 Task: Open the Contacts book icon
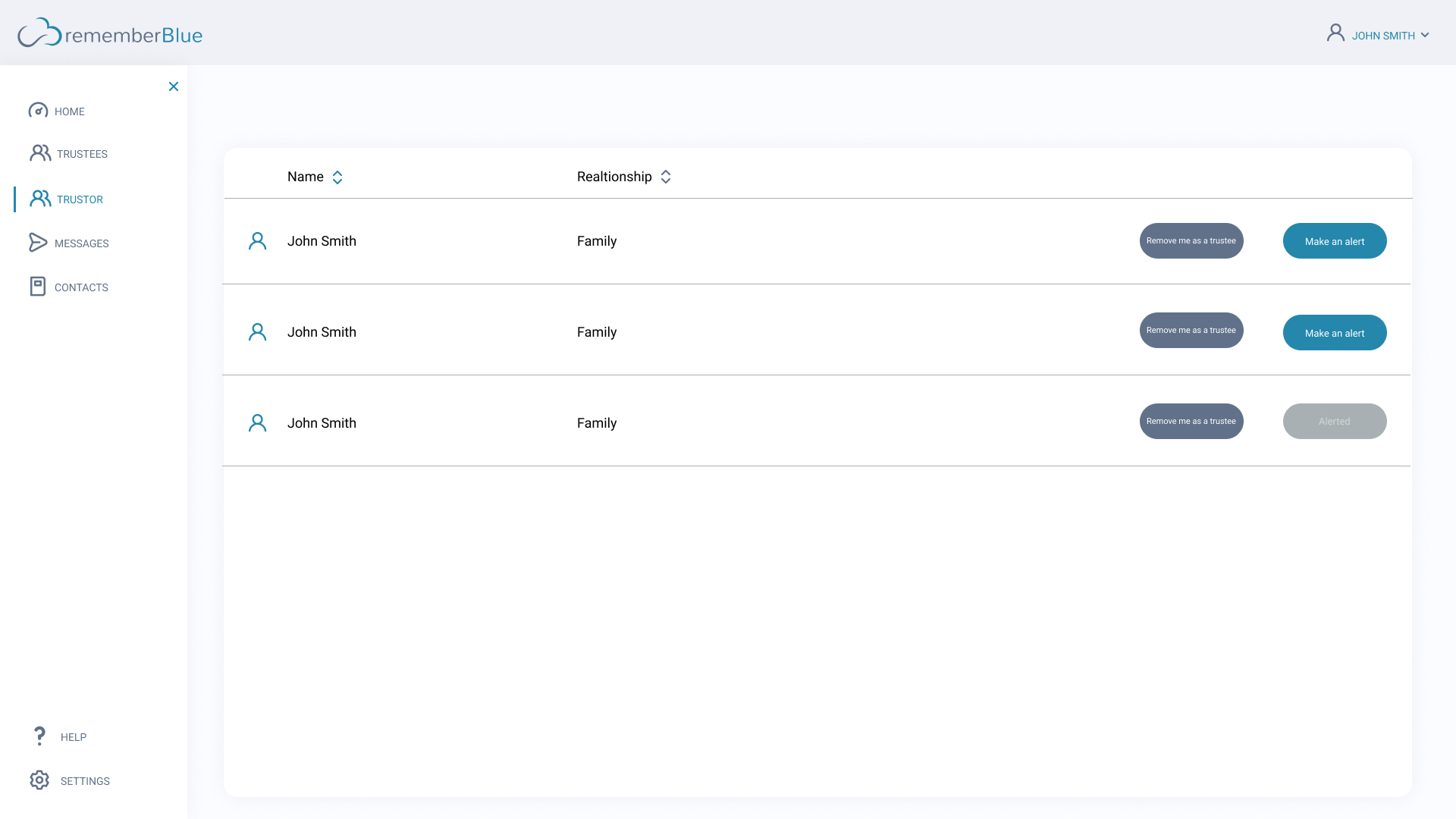tap(38, 287)
